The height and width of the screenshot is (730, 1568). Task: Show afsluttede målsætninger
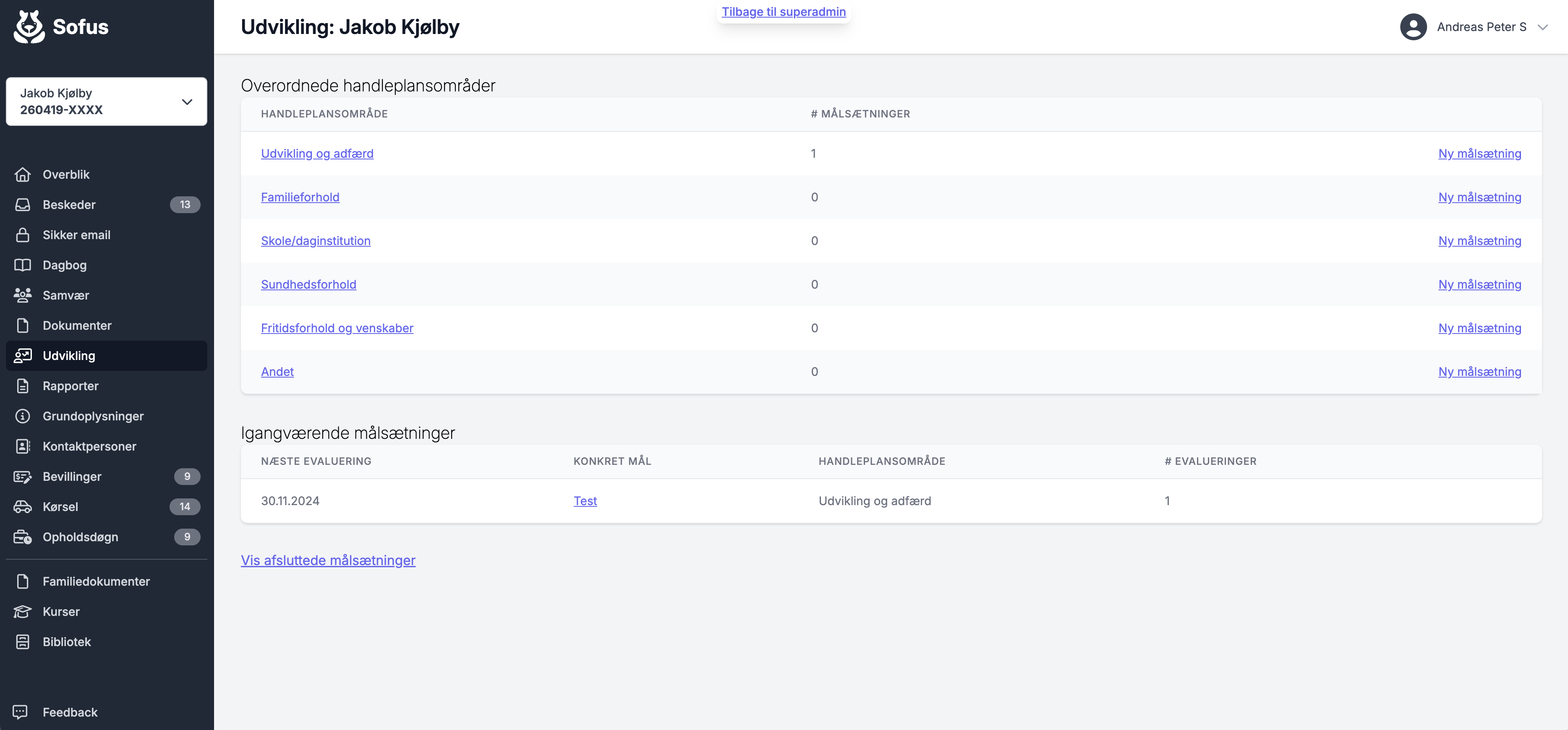click(327, 560)
